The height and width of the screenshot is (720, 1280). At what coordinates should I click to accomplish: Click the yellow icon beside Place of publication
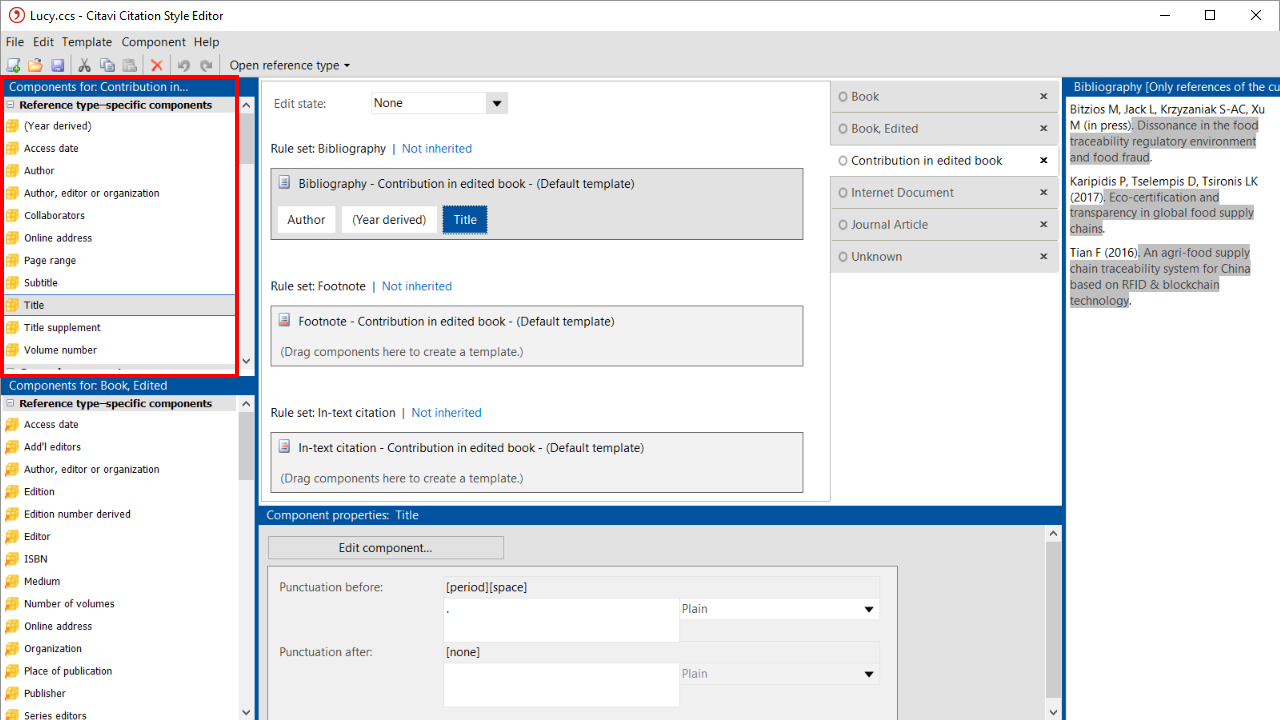tap(12, 671)
